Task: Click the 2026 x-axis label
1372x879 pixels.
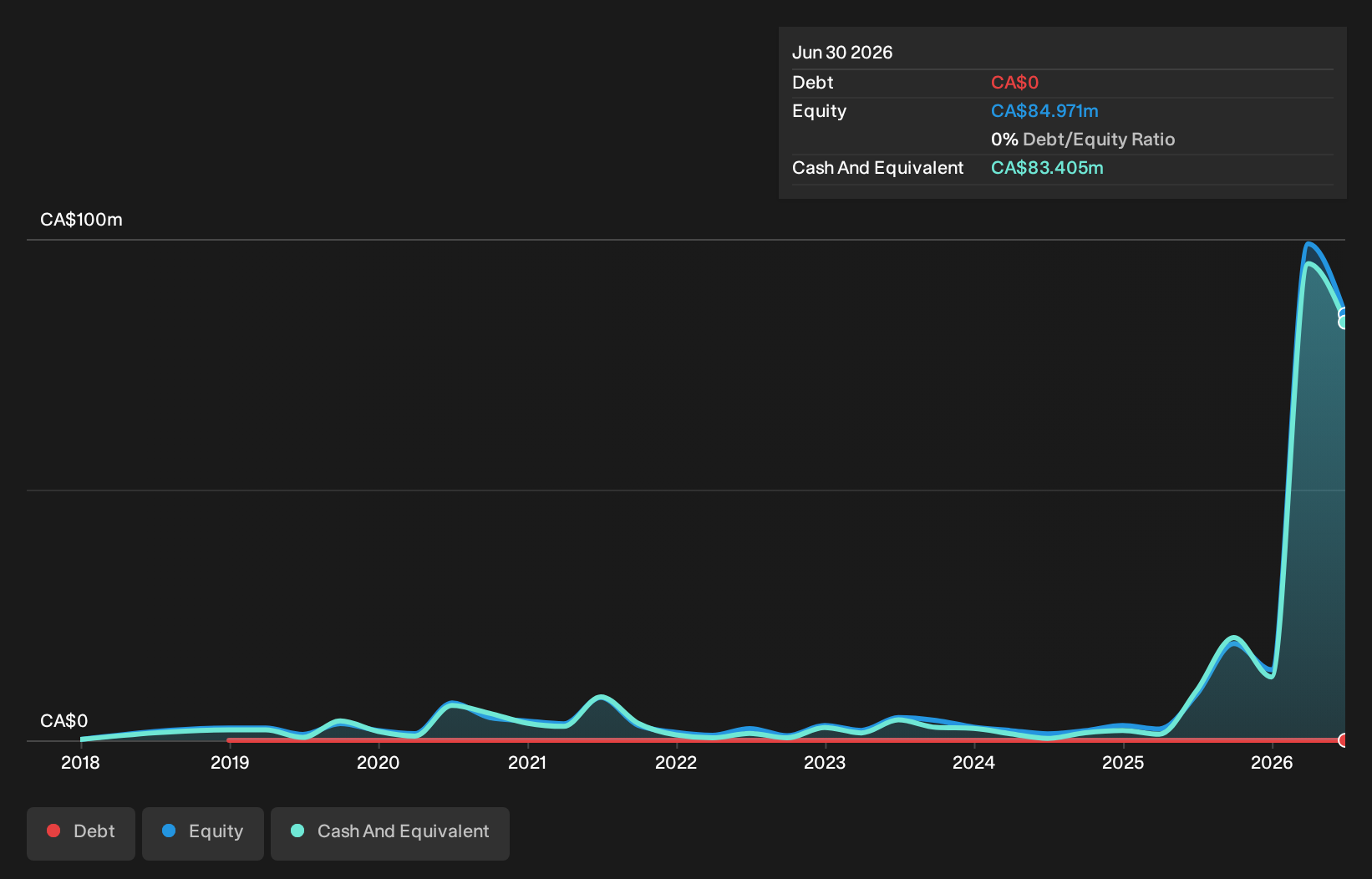Action: point(1272,763)
